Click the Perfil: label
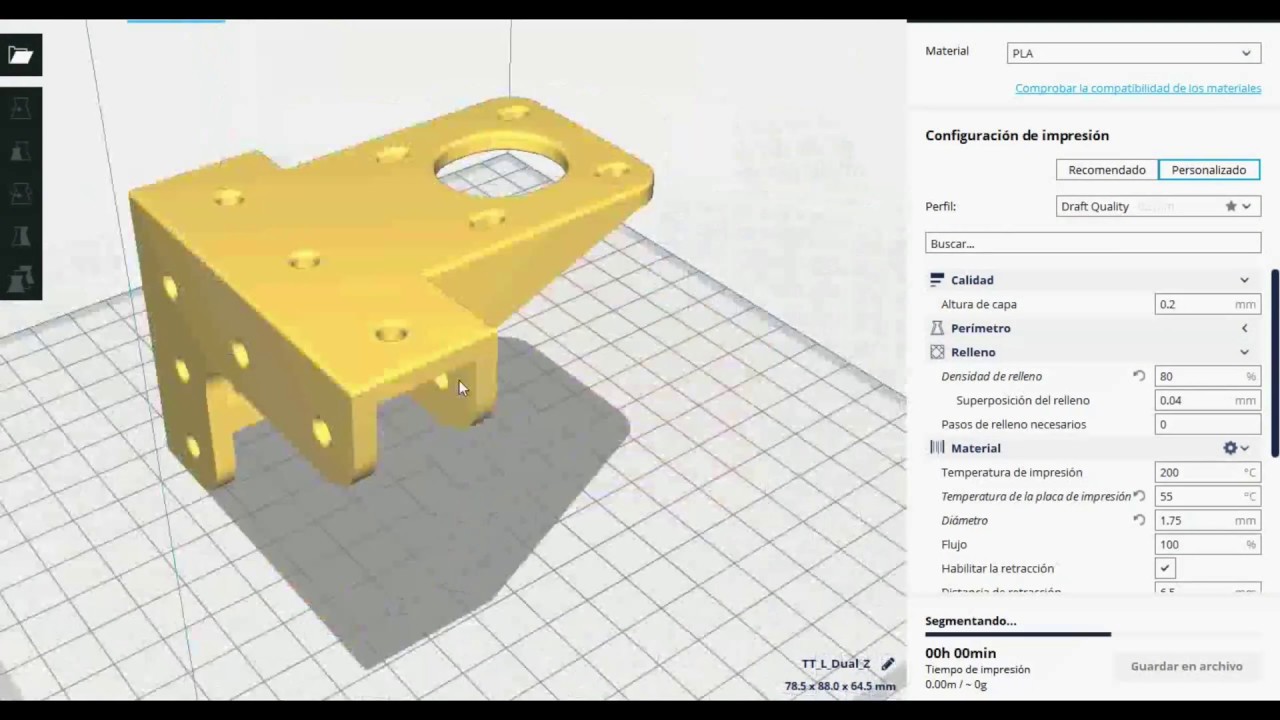 tap(941, 206)
